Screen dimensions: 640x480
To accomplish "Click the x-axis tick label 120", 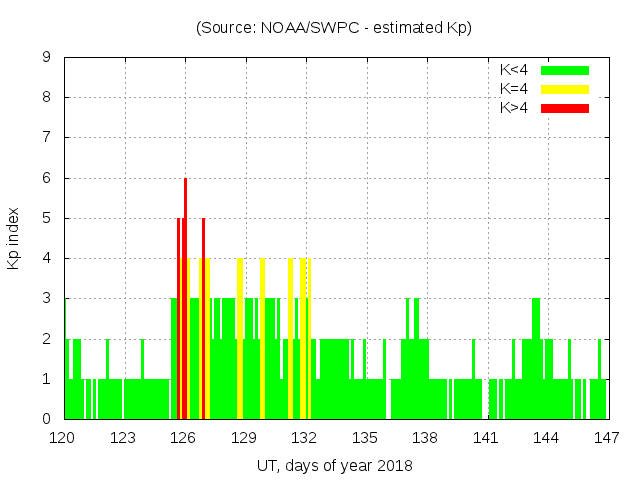I will tap(64, 437).
